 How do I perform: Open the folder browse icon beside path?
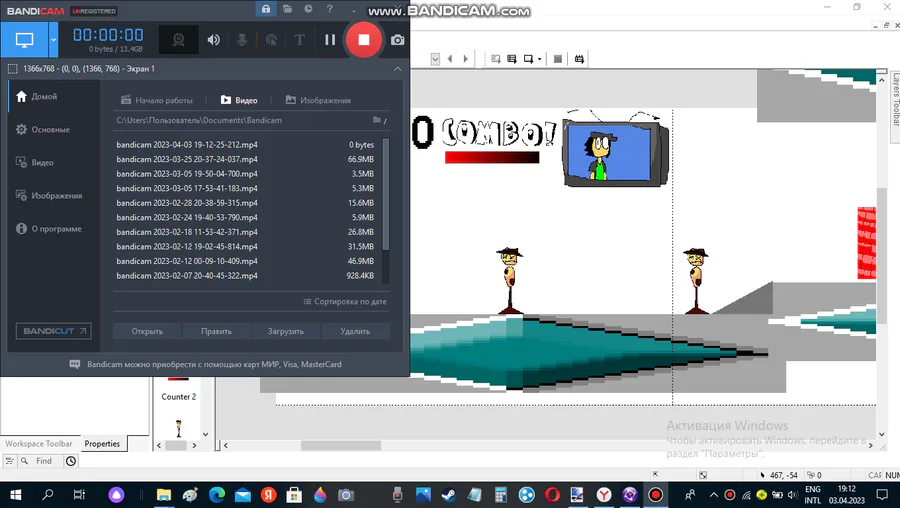click(377, 120)
